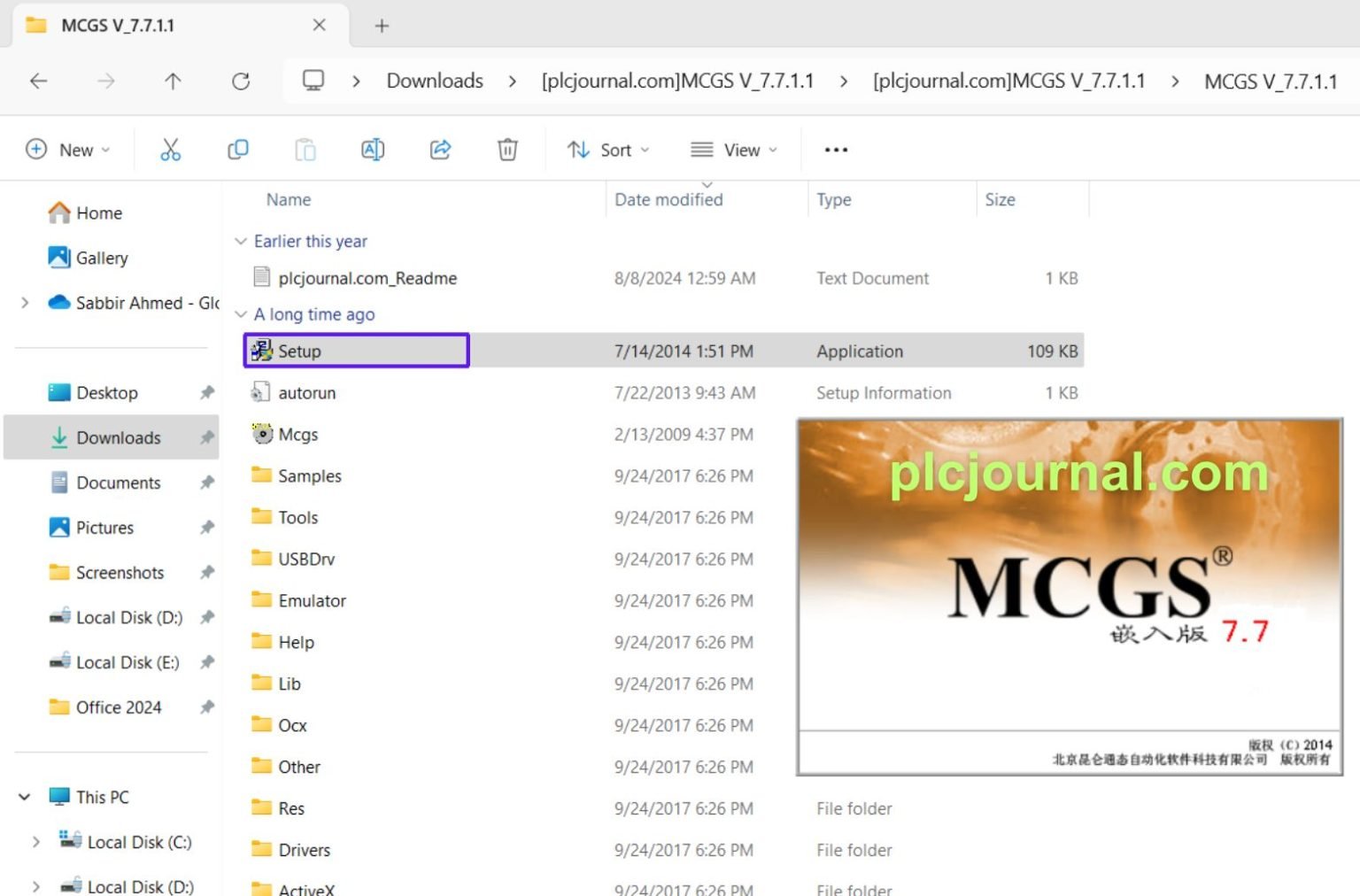Click the Paste icon in the toolbar
1360x896 pixels.
(305, 149)
